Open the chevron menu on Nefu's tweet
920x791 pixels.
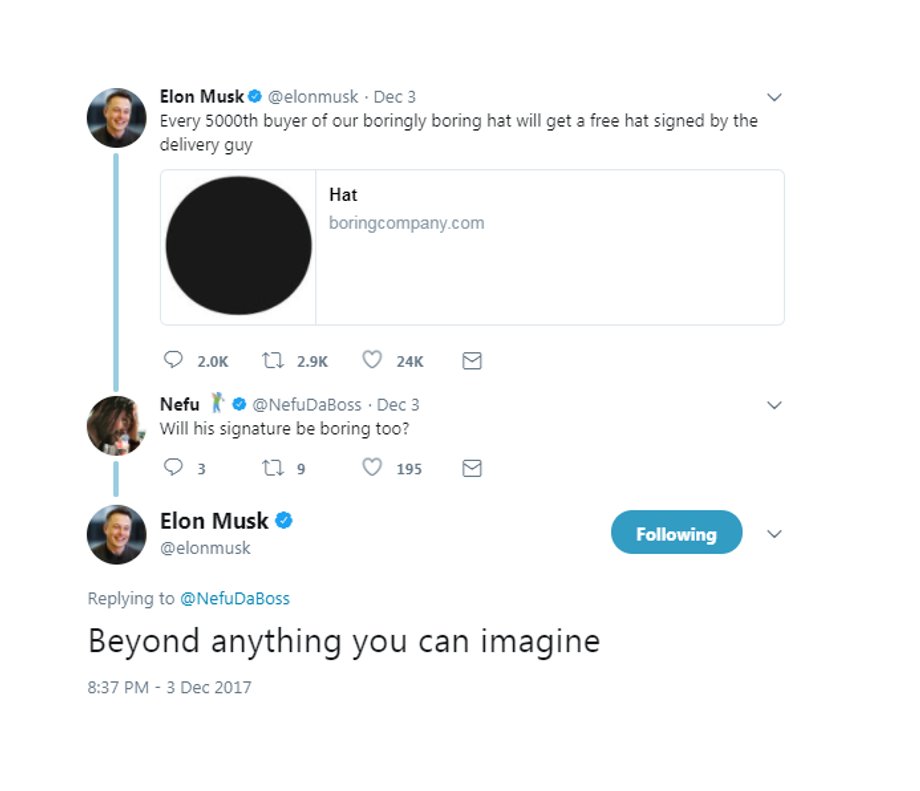(x=774, y=405)
